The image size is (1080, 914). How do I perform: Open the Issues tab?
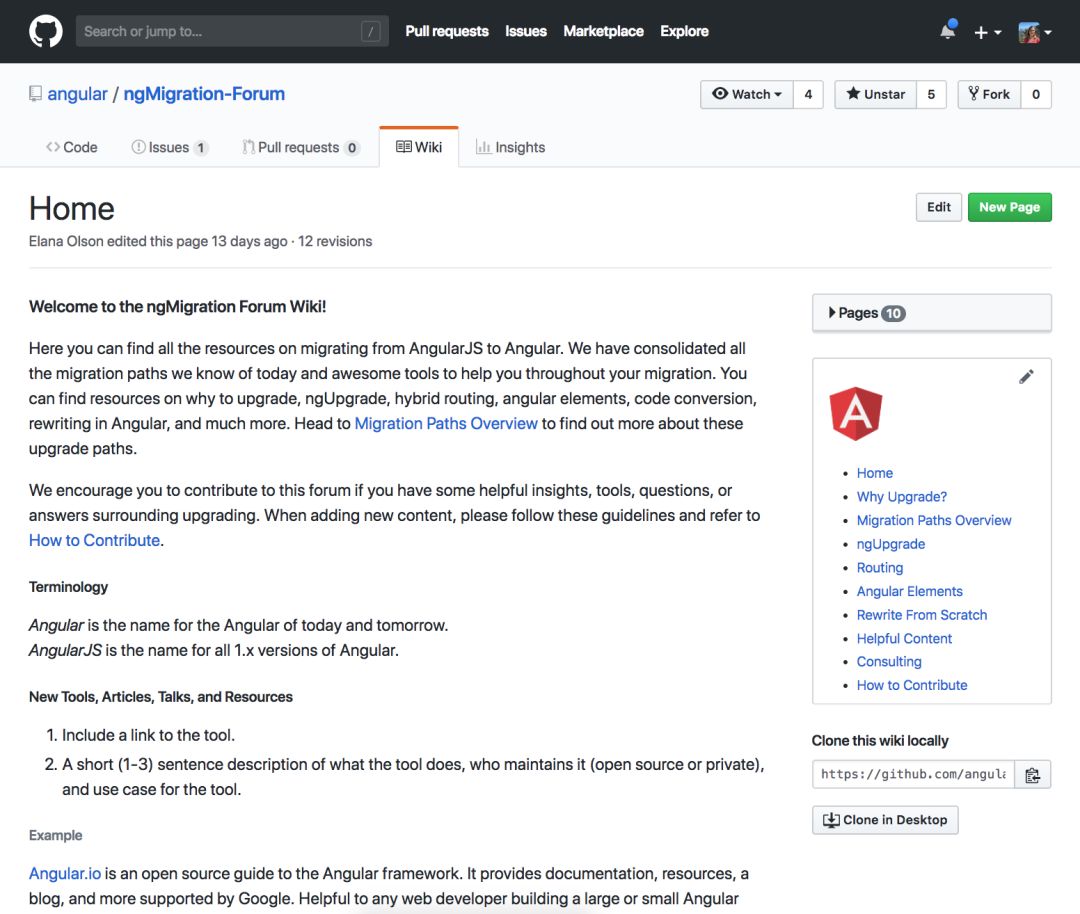tap(168, 147)
